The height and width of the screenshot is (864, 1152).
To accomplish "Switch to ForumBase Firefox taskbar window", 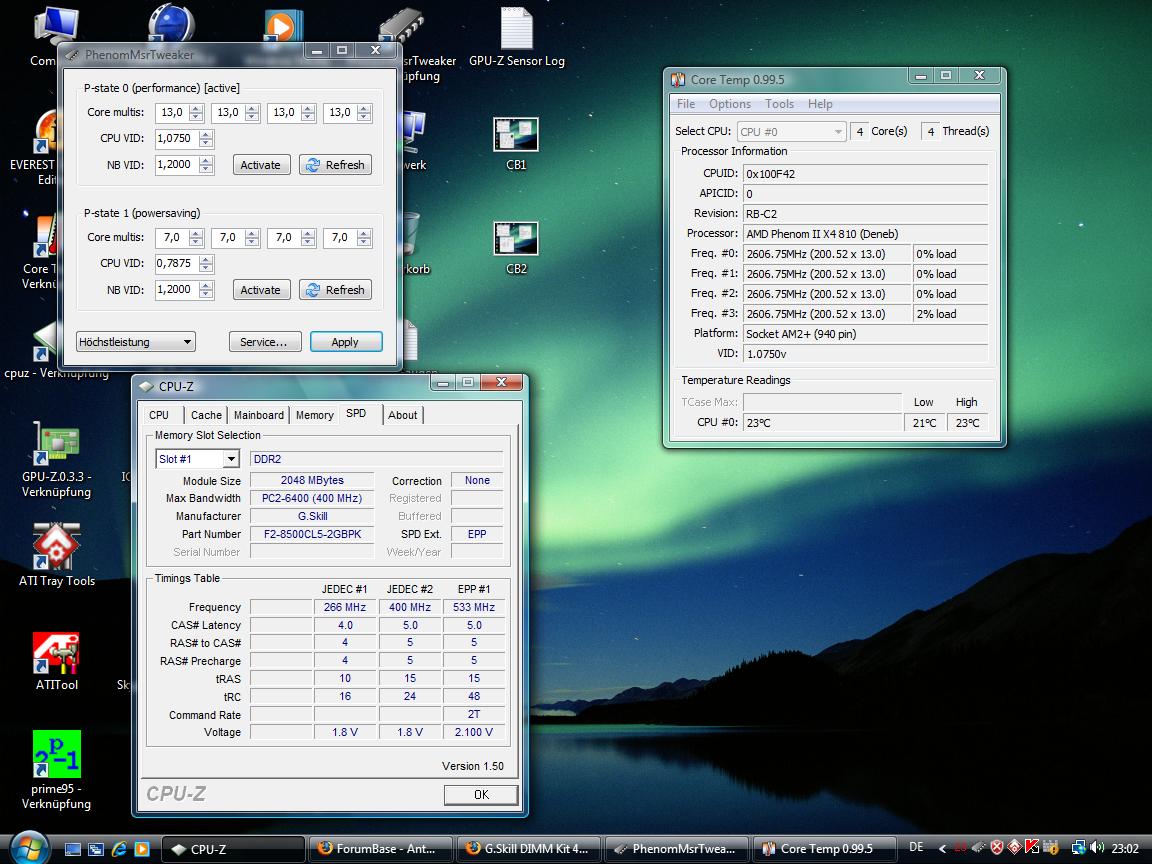I will pos(380,848).
